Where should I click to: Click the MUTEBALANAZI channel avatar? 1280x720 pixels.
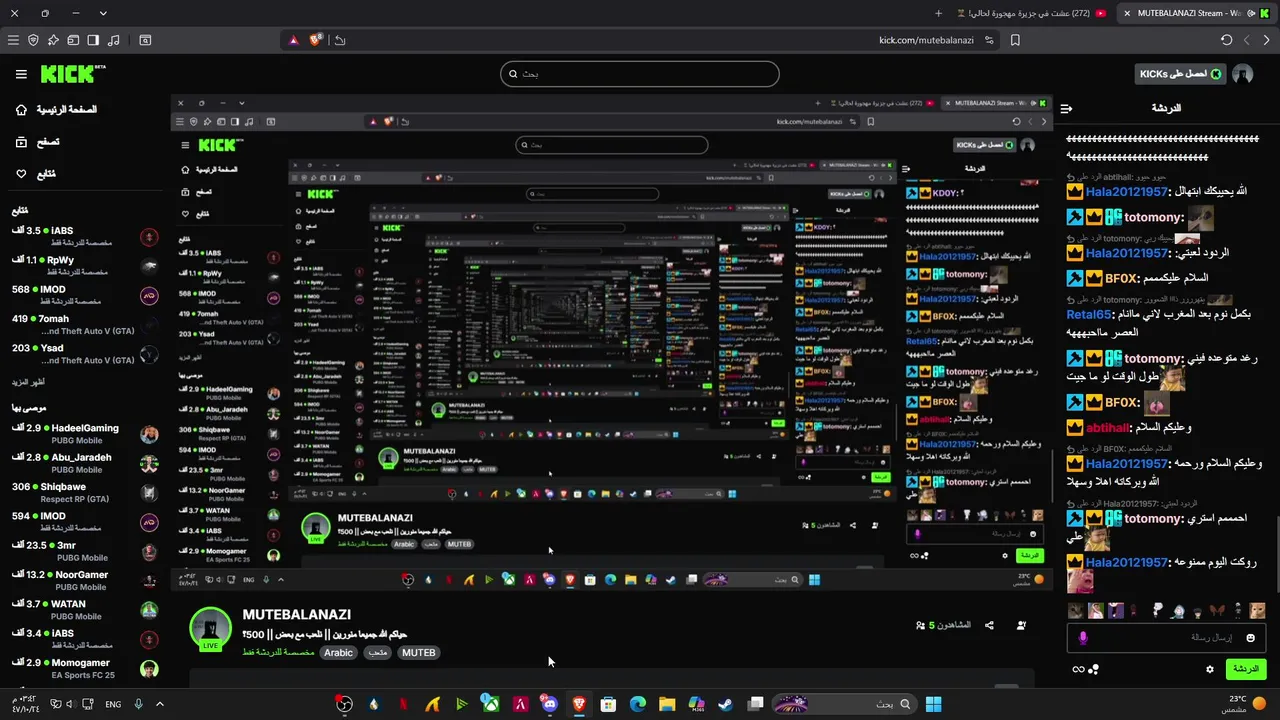(x=211, y=628)
